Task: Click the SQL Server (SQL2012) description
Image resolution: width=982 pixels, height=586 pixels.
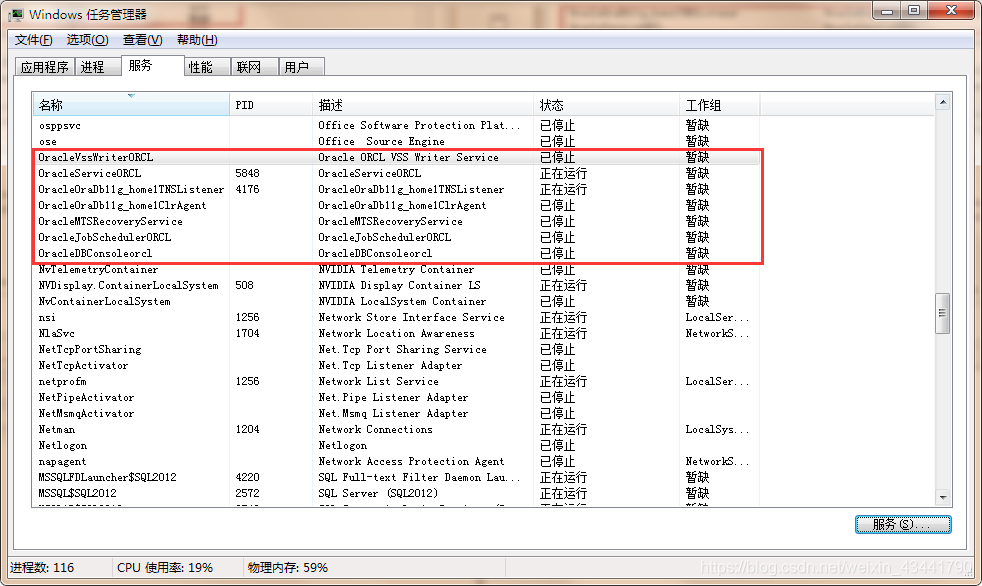Action: pos(378,493)
